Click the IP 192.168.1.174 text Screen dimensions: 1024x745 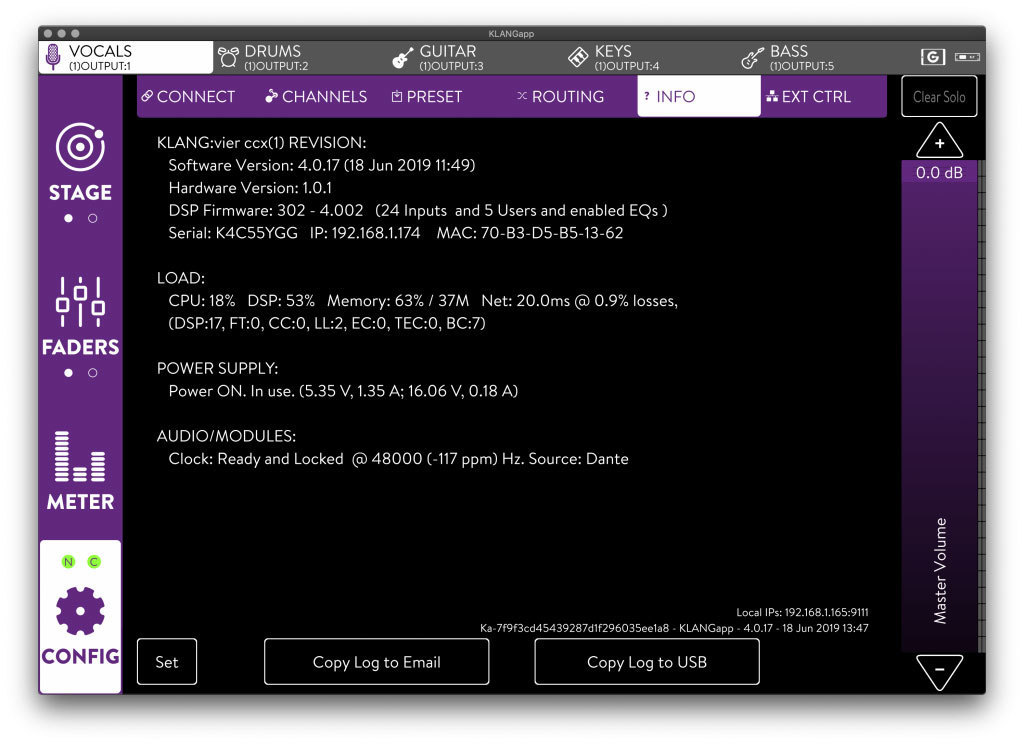pyautogui.click(x=365, y=233)
